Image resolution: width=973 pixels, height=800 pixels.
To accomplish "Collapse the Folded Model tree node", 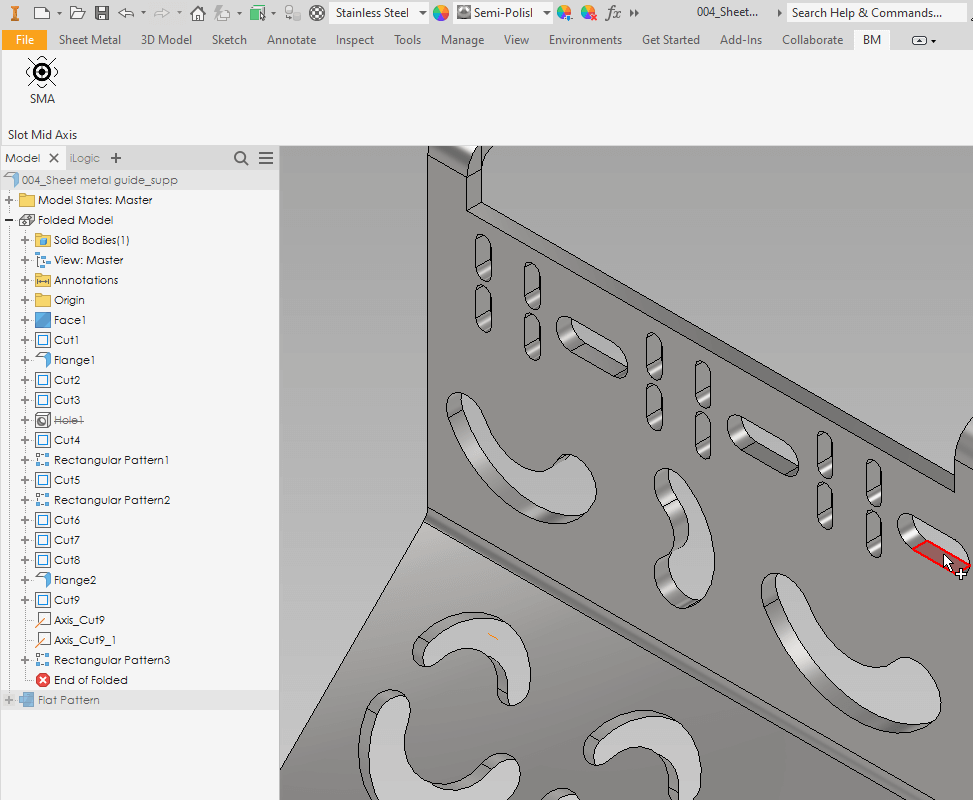I will click(x=9, y=220).
